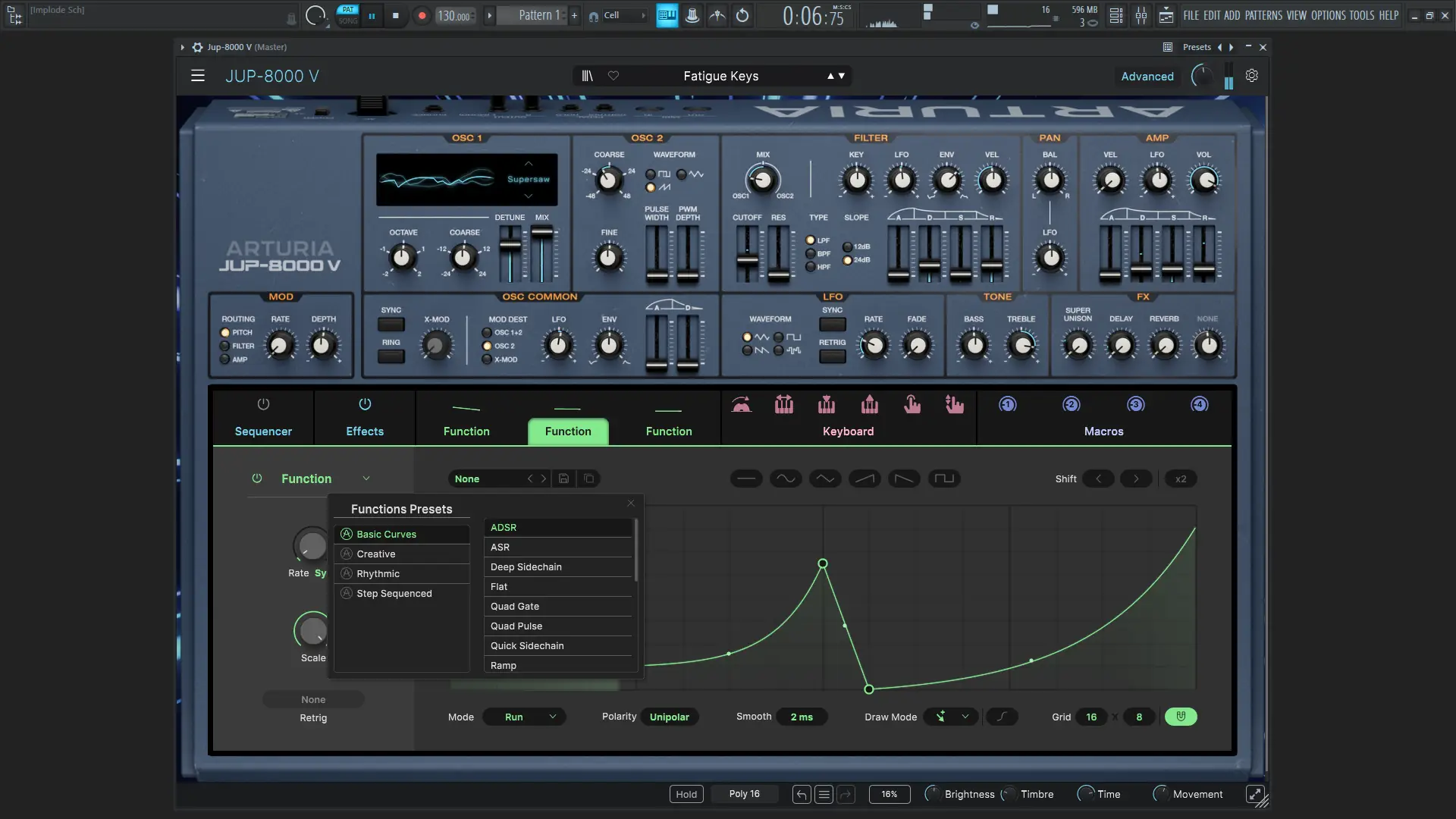Click the Advanced button
The image size is (1456, 819).
1147,77
